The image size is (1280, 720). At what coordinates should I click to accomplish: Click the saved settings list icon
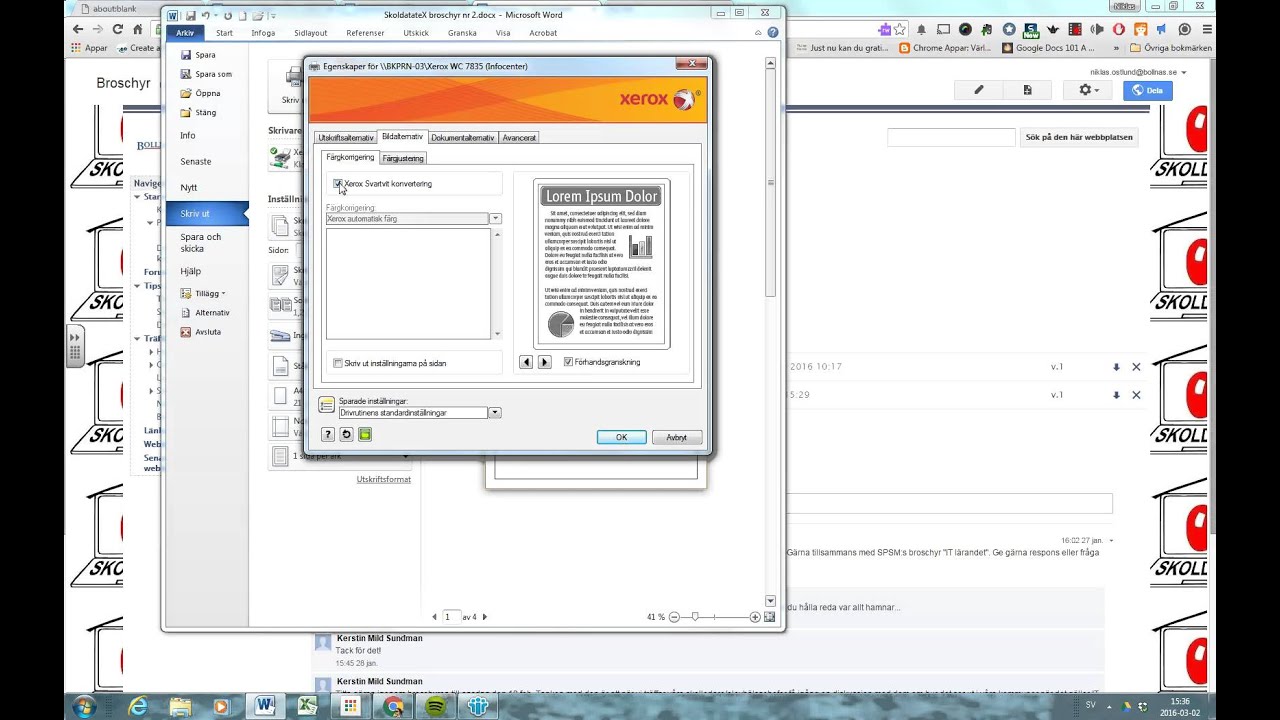click(326, 404)
